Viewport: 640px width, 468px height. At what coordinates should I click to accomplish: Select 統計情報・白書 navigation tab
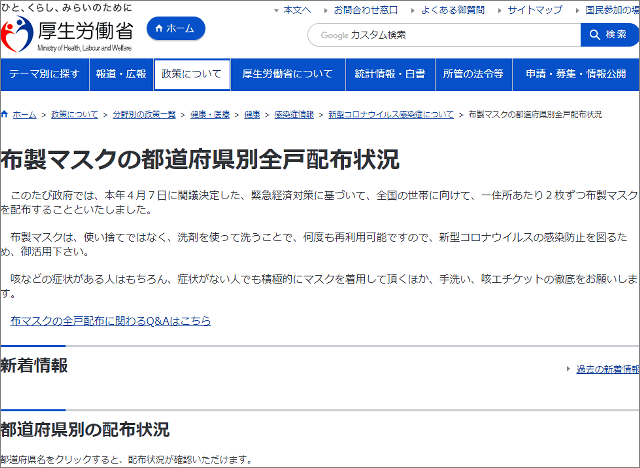click(x=391, y=75)
